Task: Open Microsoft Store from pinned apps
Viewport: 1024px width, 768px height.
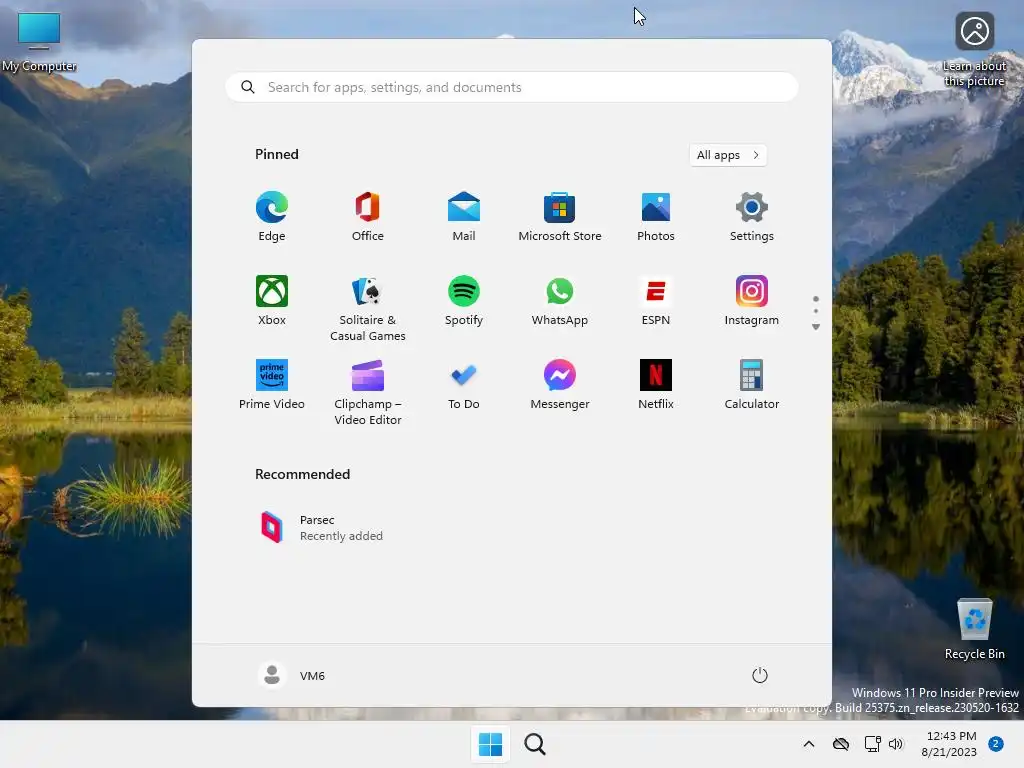Action: 560,217
